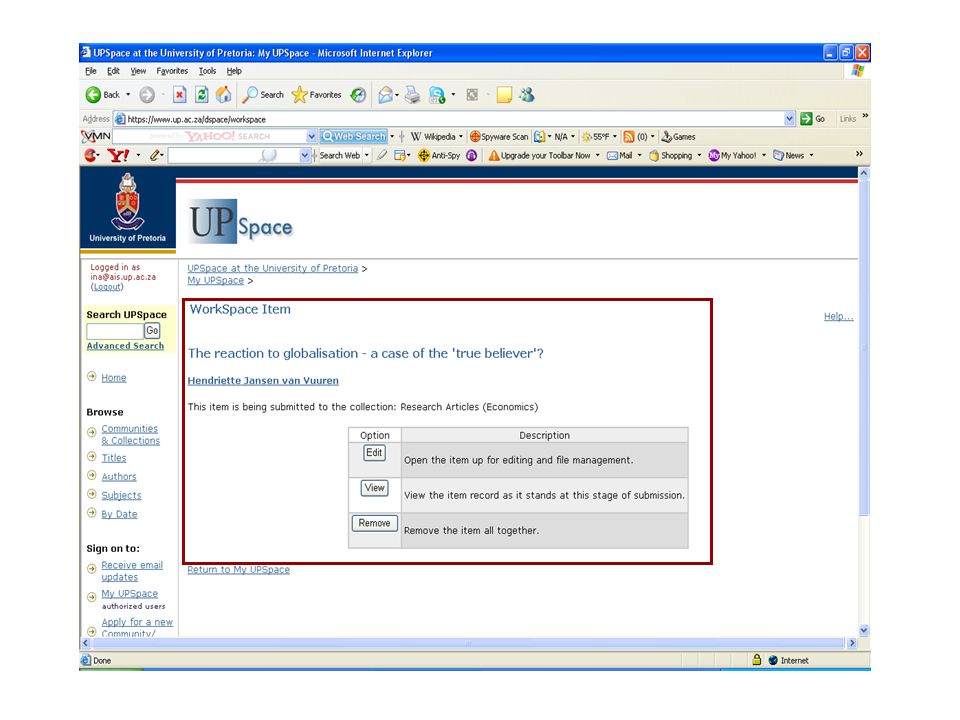
Task: Expand hidden Yahoo toolbar items chevron
Action: (x=859, y=154)
